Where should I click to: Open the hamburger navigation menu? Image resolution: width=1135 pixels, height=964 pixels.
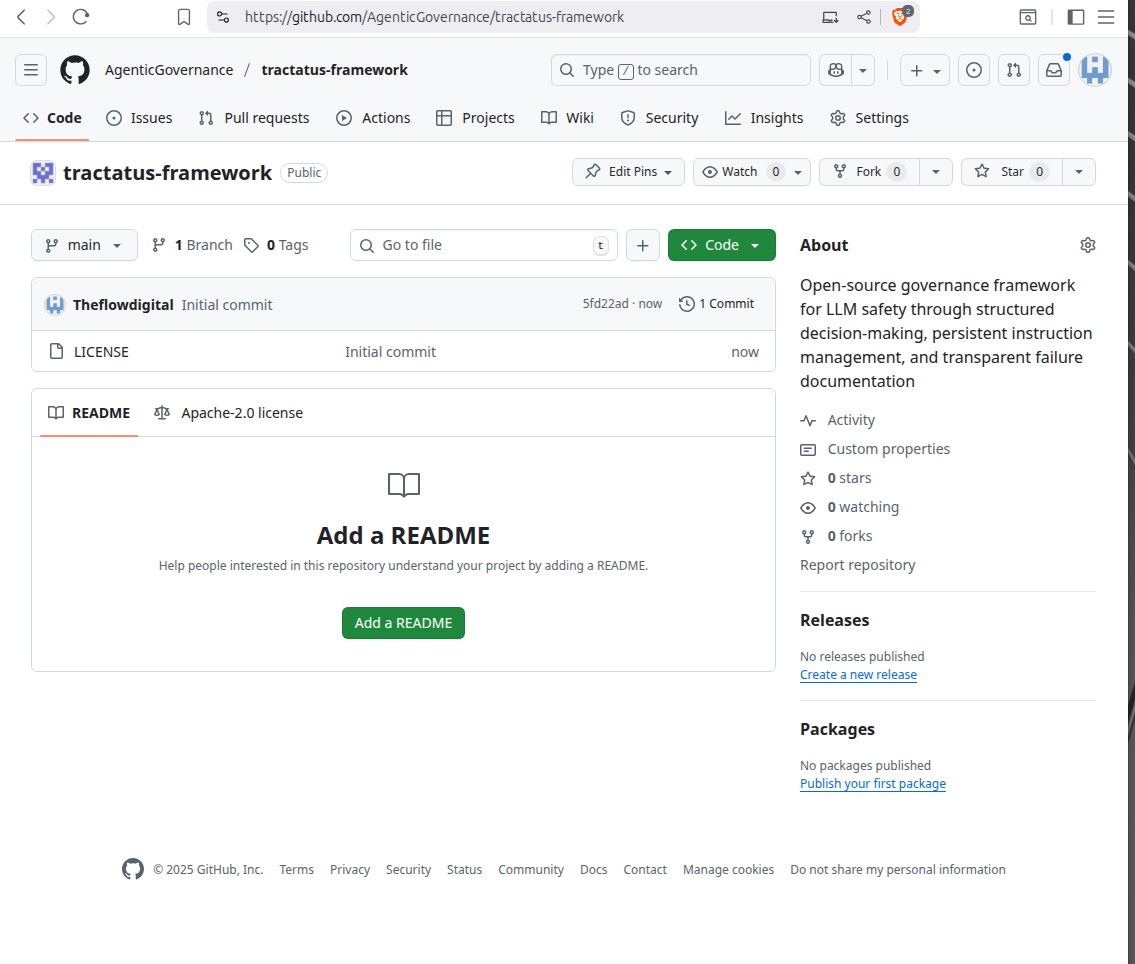31,70
